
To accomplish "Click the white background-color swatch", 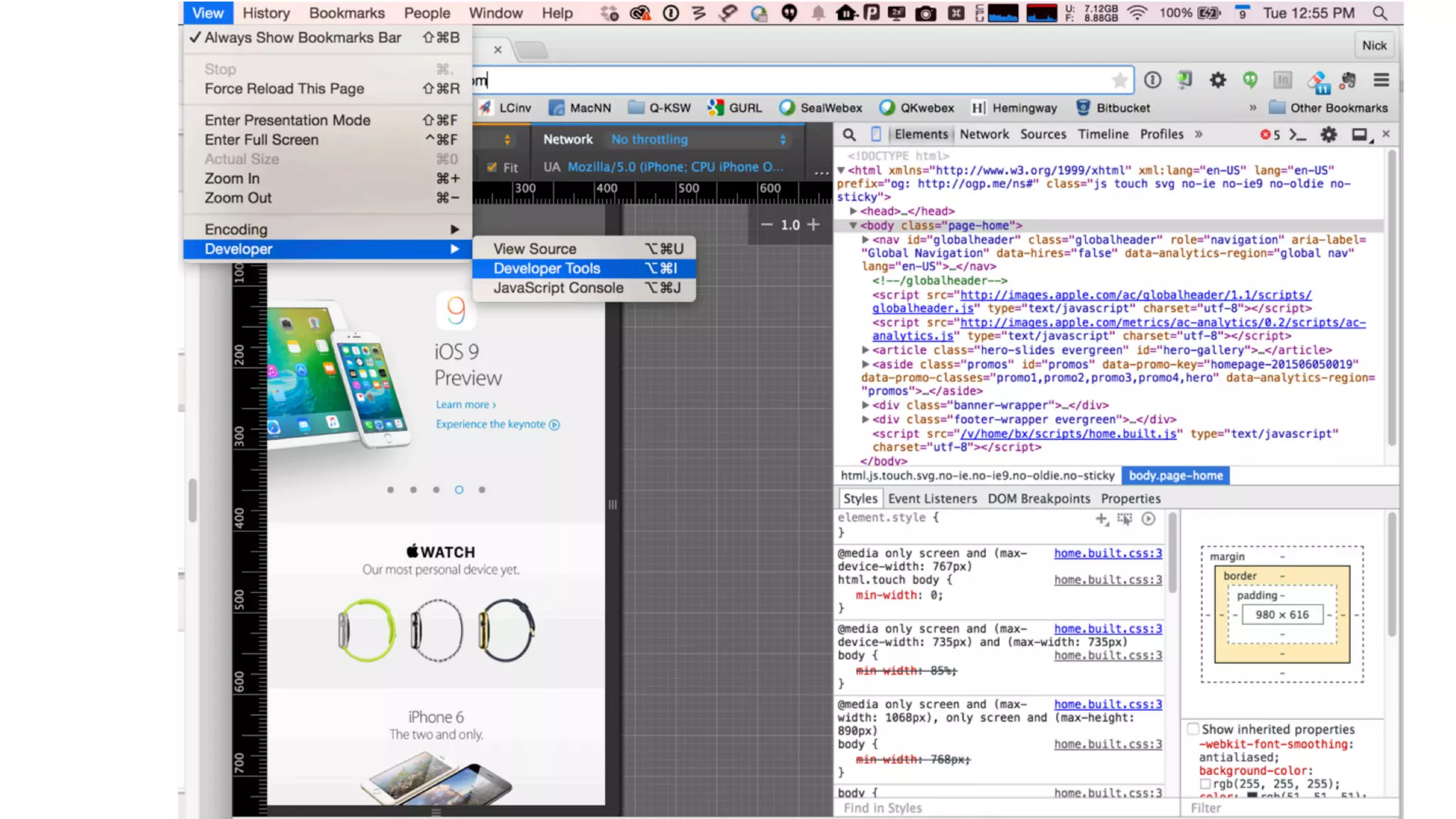I will (1205, 783).
